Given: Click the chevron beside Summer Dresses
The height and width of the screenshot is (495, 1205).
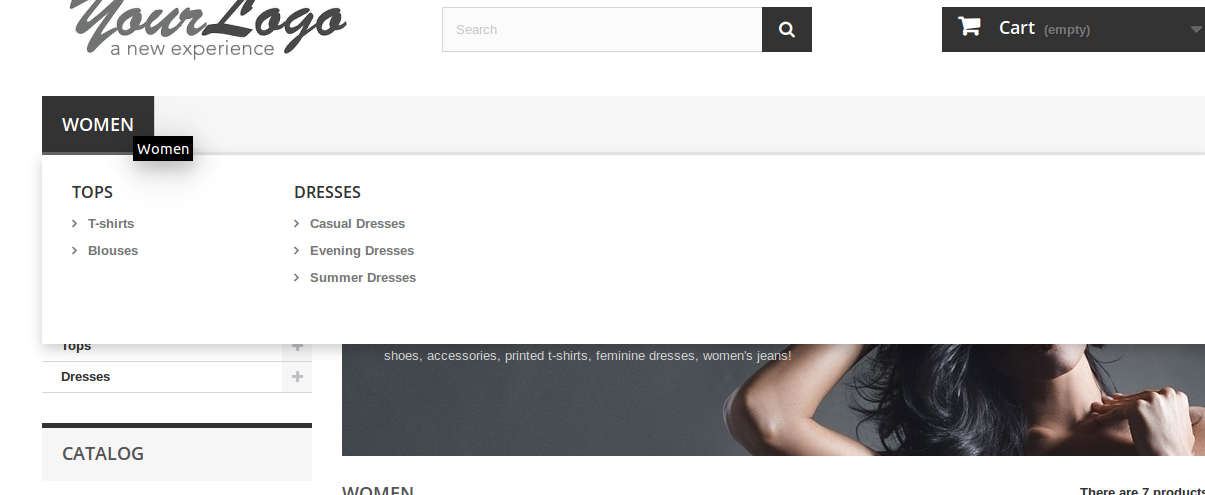Looking at the screenshot, I should click(297, 278).
